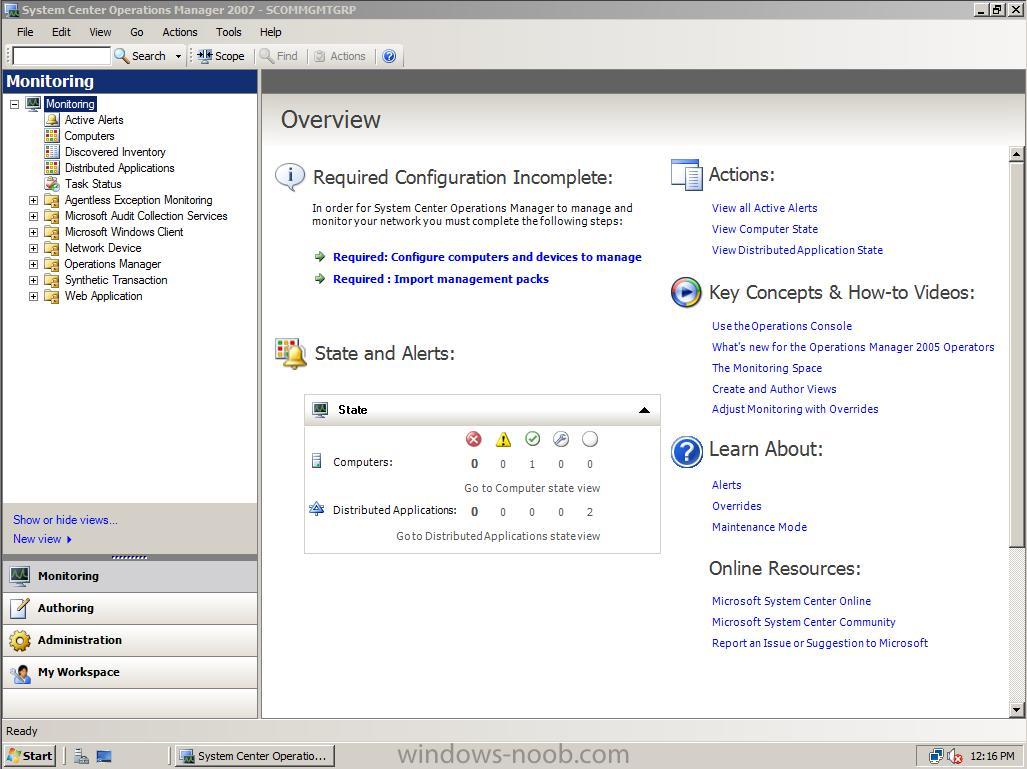Click the Actions toolbar button
The image size is (1027, 769).
click(x=340, y=56)
